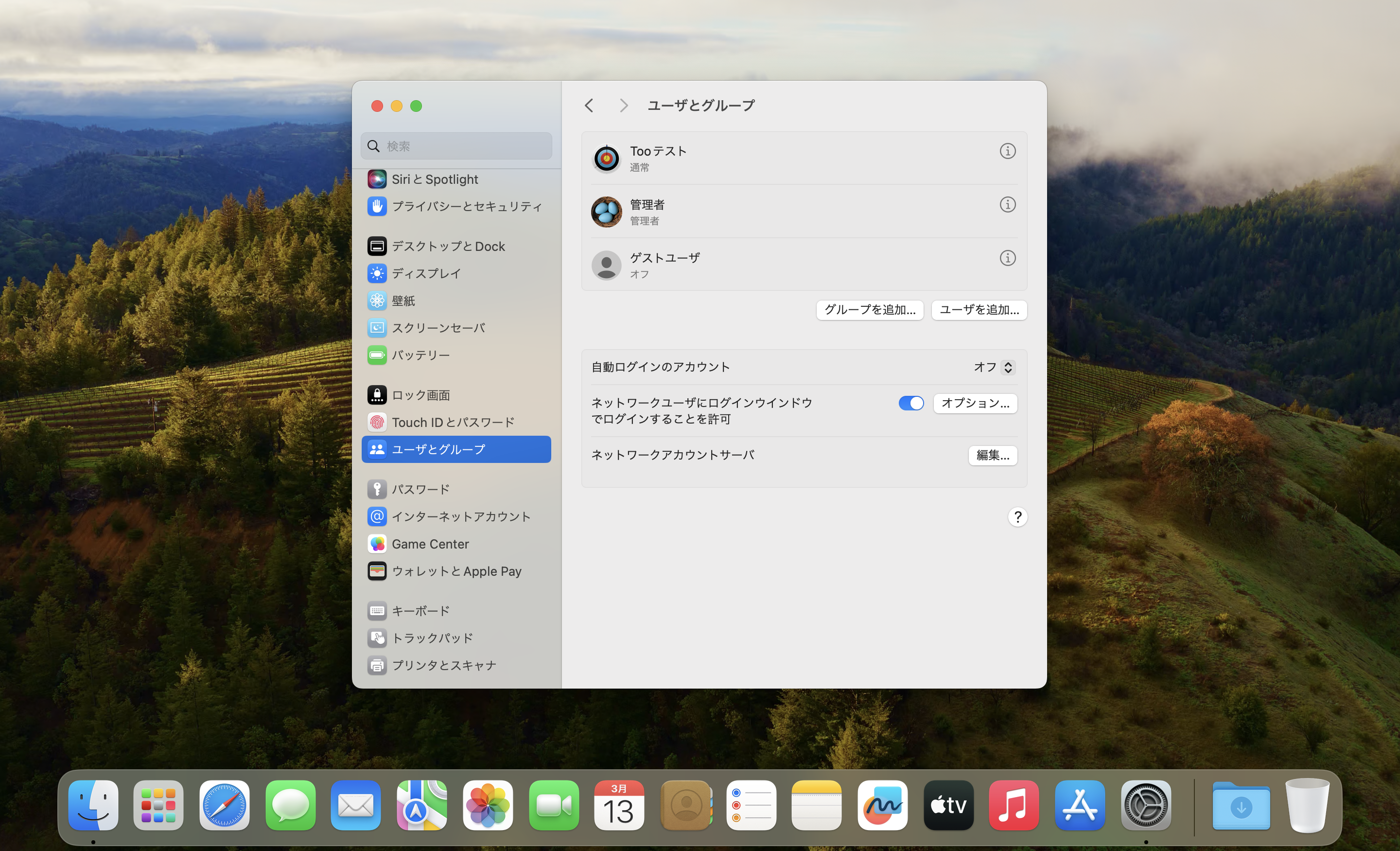
Task: Open 壁紙 wallpaper settings
Action: click(x=455, y=300)
